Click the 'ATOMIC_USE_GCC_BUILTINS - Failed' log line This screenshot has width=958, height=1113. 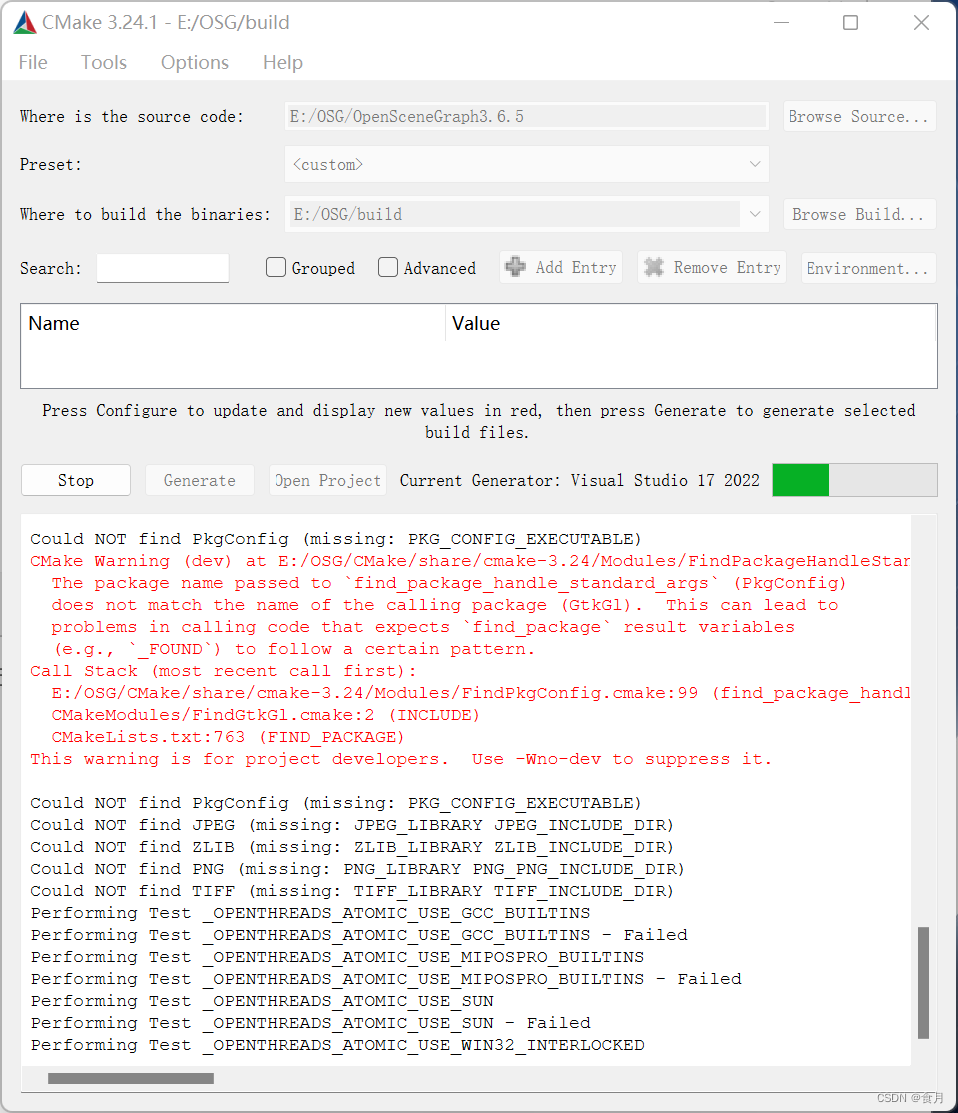[359, 935]
